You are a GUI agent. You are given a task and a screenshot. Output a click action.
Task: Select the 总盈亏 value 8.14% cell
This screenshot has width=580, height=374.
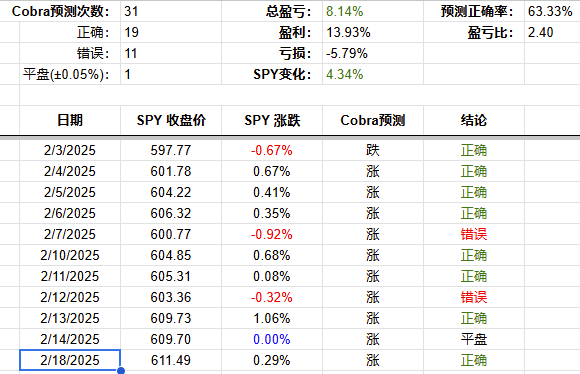[x=373, y=11]
